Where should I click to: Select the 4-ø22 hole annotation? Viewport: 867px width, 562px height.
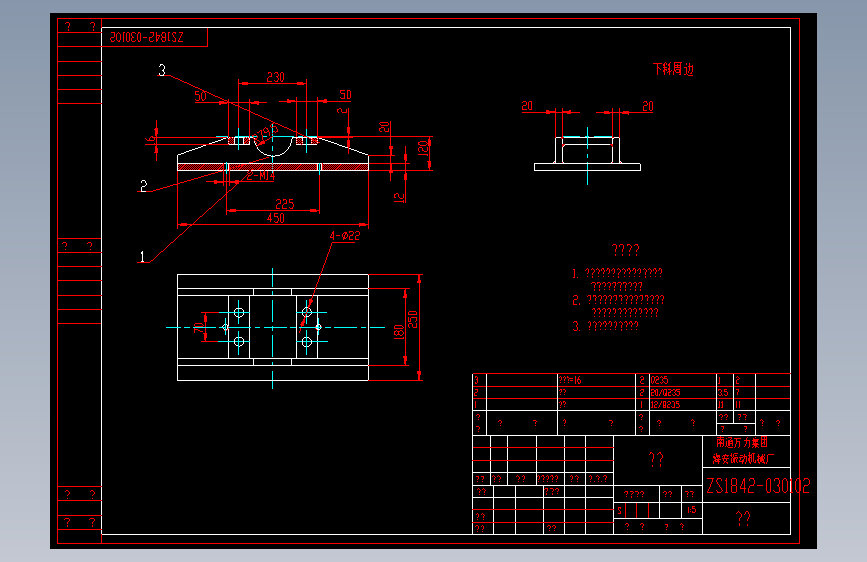345,236
